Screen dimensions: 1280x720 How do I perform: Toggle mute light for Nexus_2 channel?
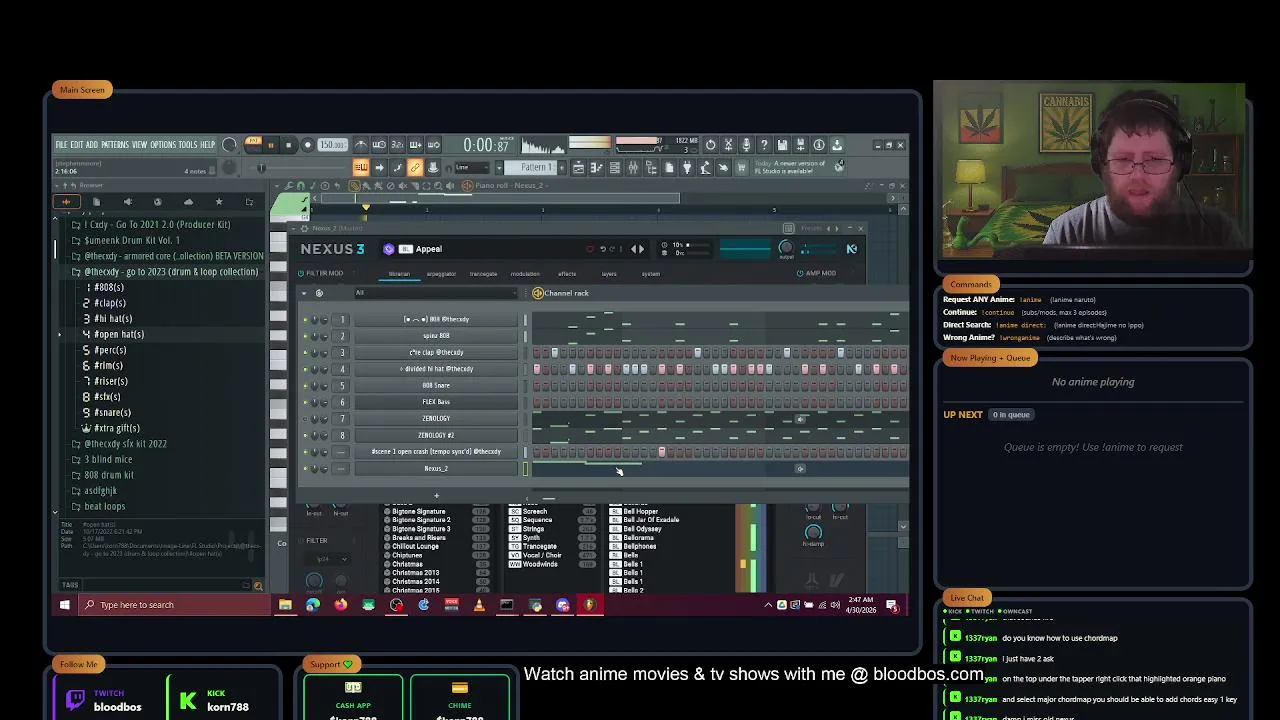click(305, 468)
